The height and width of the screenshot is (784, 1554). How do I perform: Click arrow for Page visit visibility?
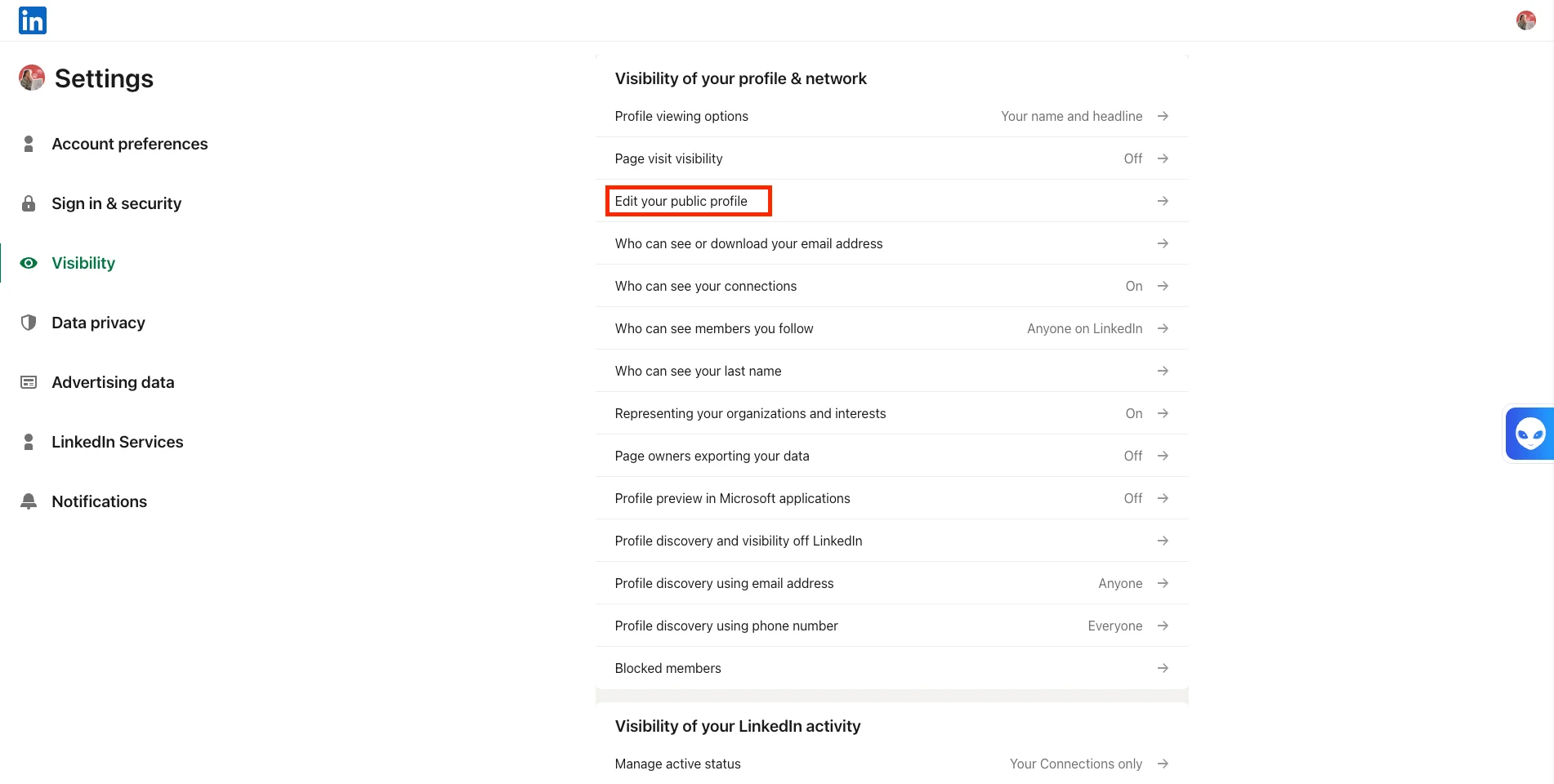(1163, 158)
